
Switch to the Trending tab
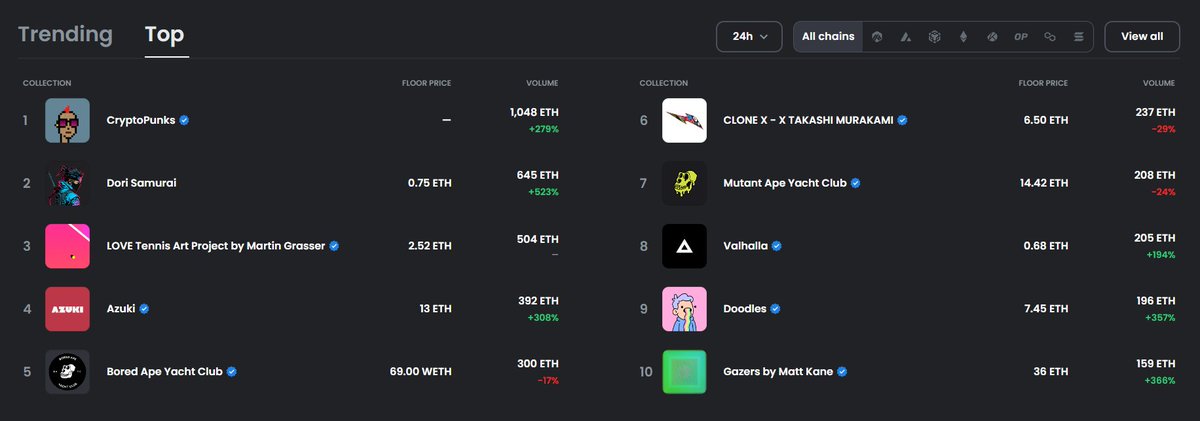65,34
